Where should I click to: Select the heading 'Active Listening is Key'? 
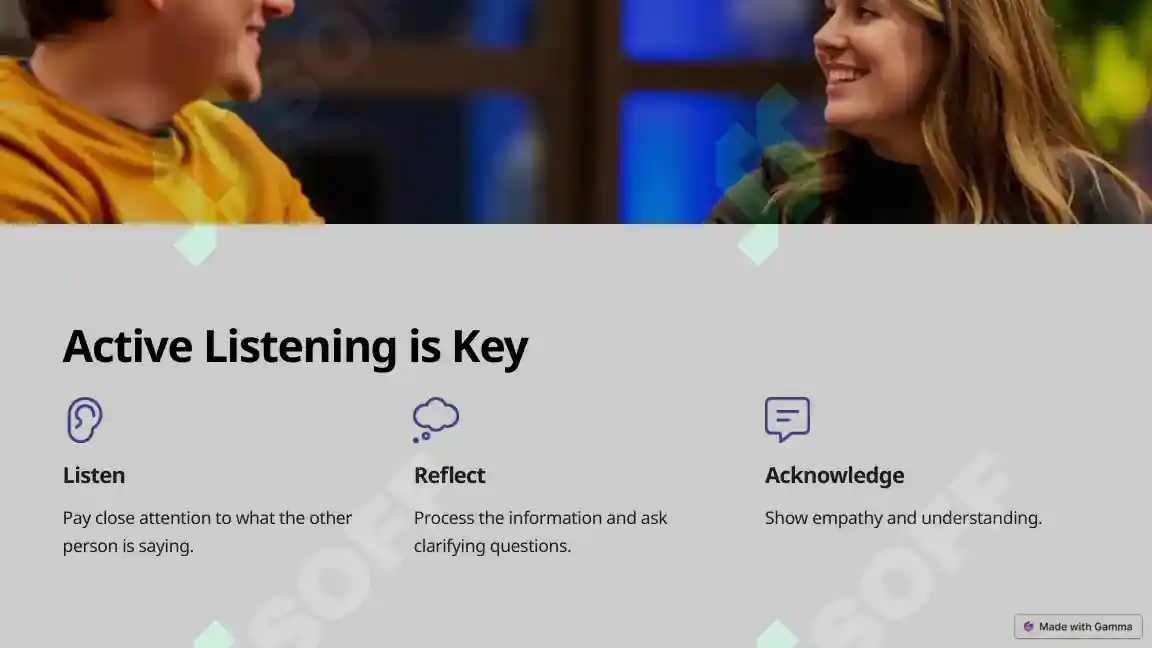tap(295, 347)
